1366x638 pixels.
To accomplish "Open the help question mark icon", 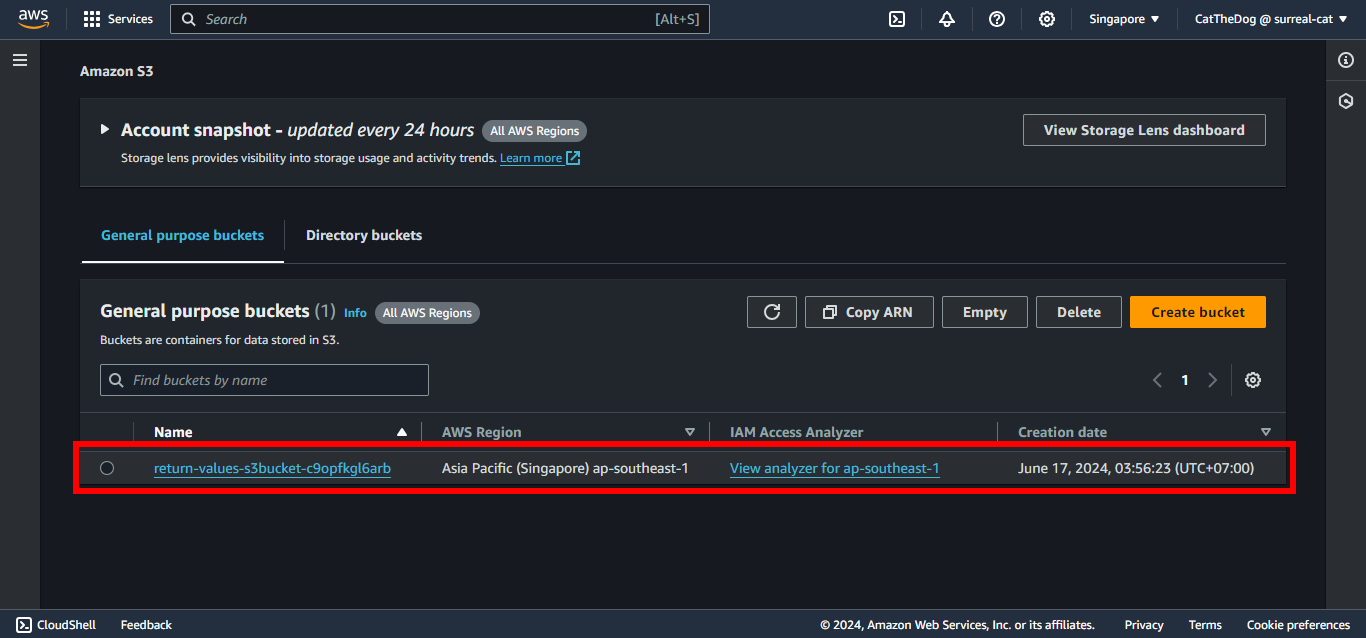I will click(997, 19).
